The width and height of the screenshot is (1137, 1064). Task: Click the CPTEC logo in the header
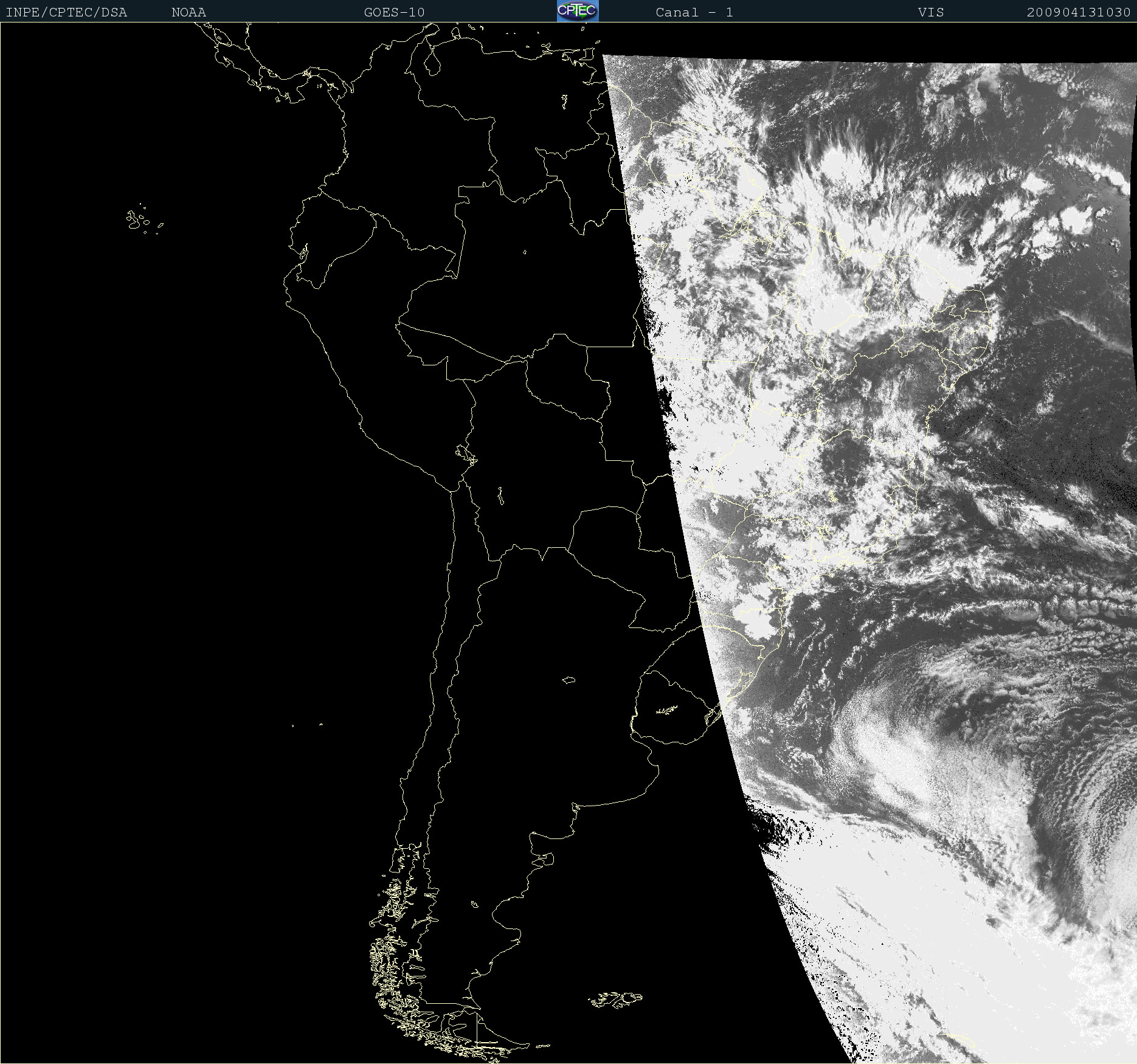point(578,11)
